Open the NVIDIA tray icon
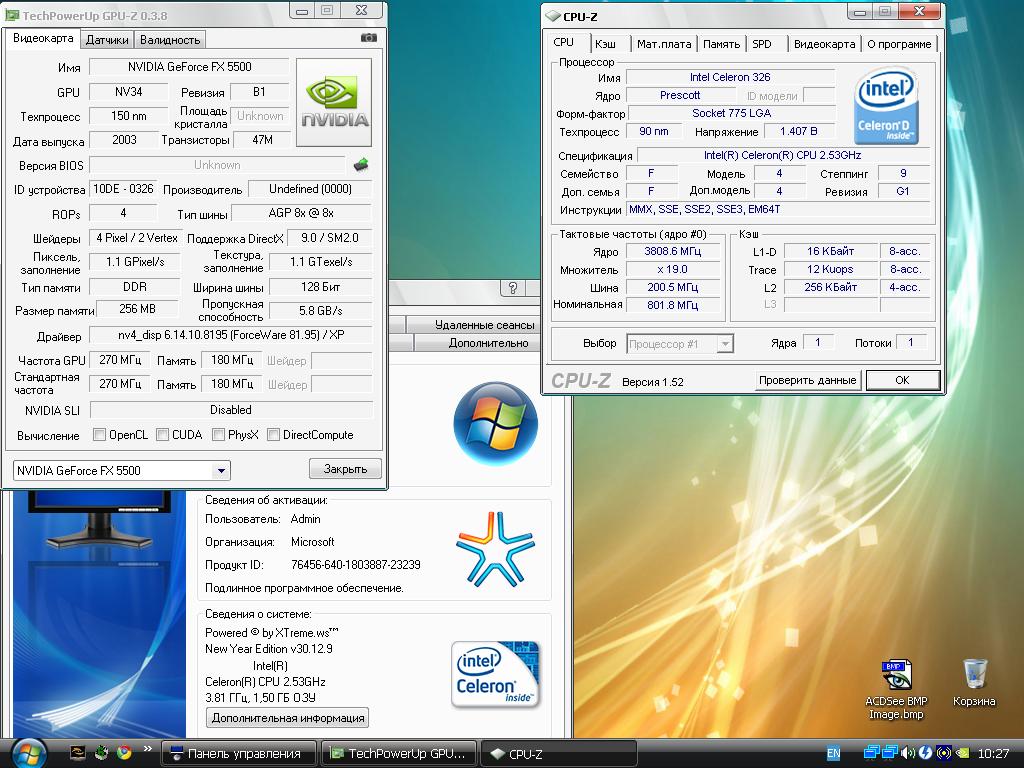The image size is (1024, 768). click(x=962, y=753)
